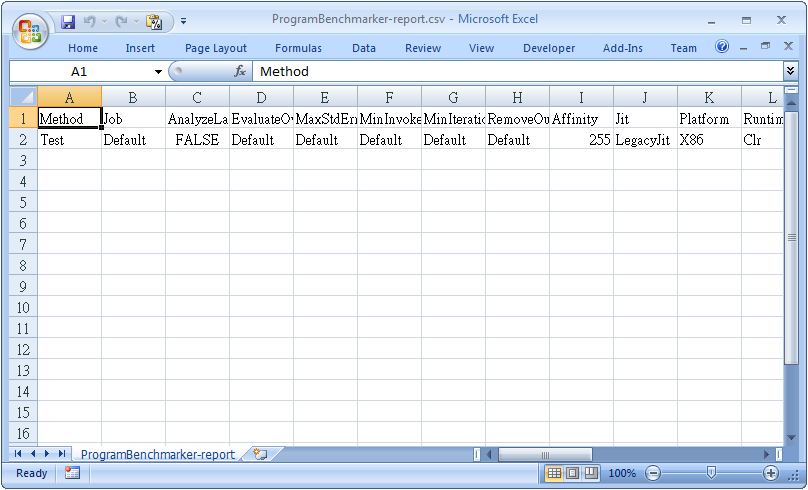
Task: Click the first sheet navigation arrow
Action: coord(19,453)
